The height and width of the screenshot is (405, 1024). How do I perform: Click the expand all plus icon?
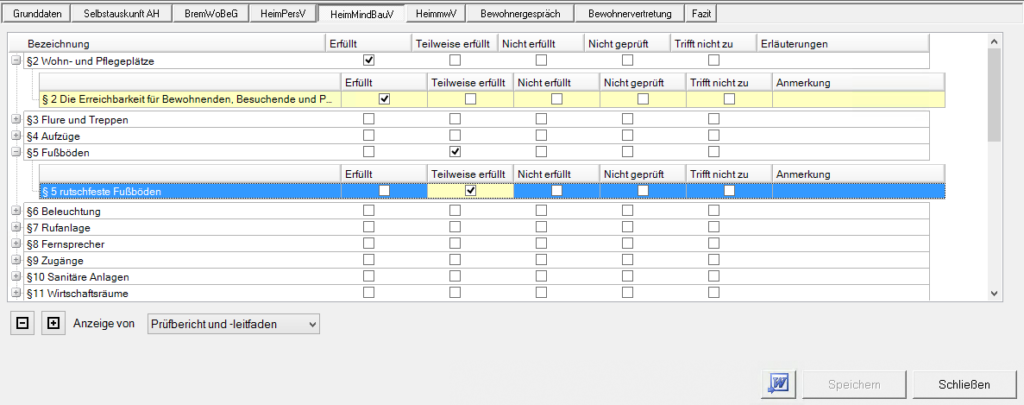point(53,324)
